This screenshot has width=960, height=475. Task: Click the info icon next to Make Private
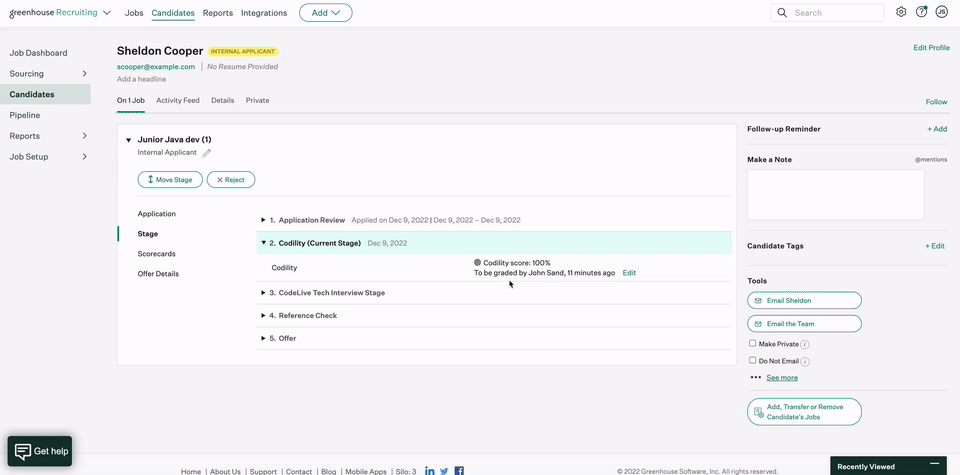[x=805, y=345]
